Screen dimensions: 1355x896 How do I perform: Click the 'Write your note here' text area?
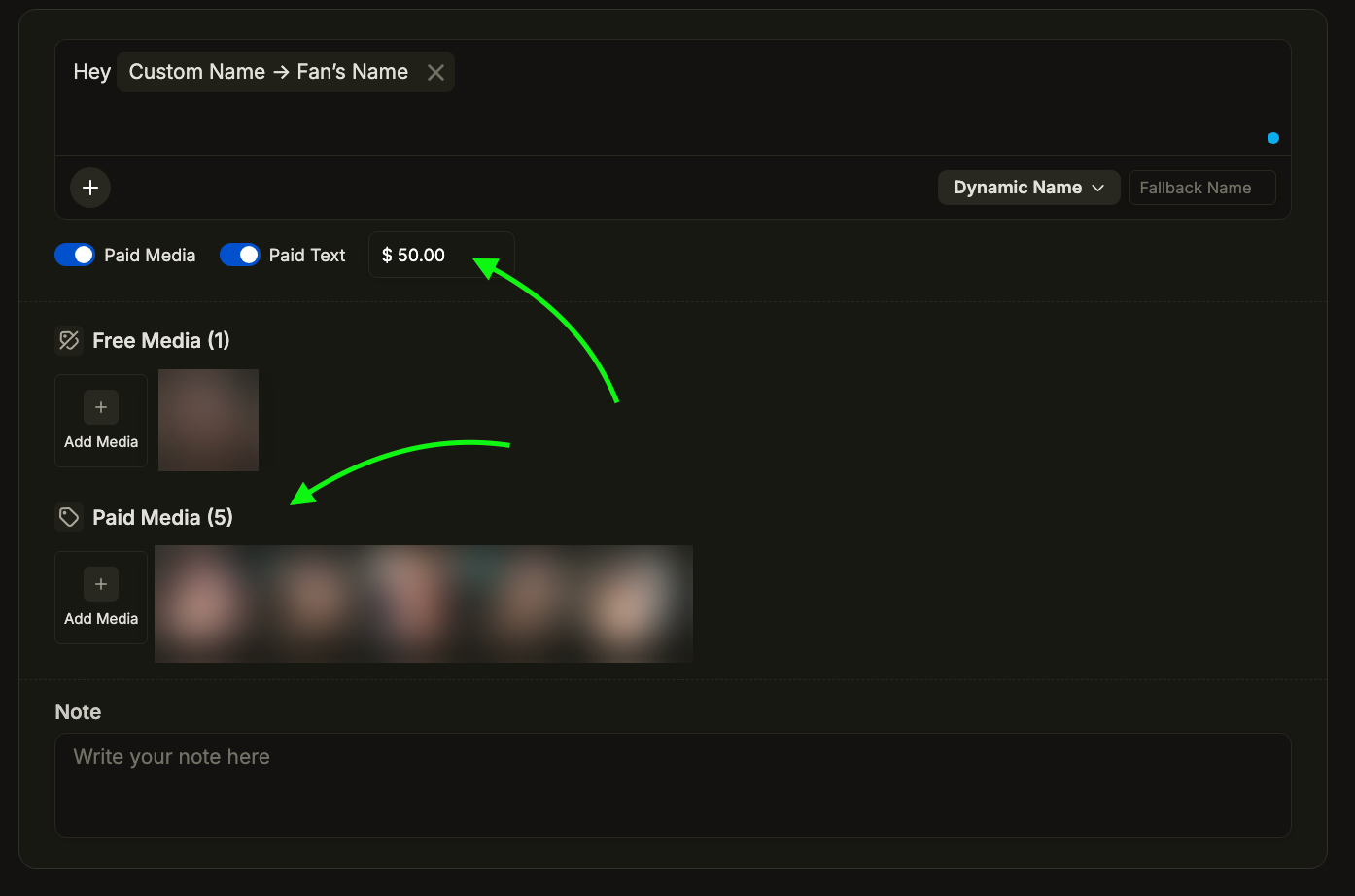[x=673, y=784]
